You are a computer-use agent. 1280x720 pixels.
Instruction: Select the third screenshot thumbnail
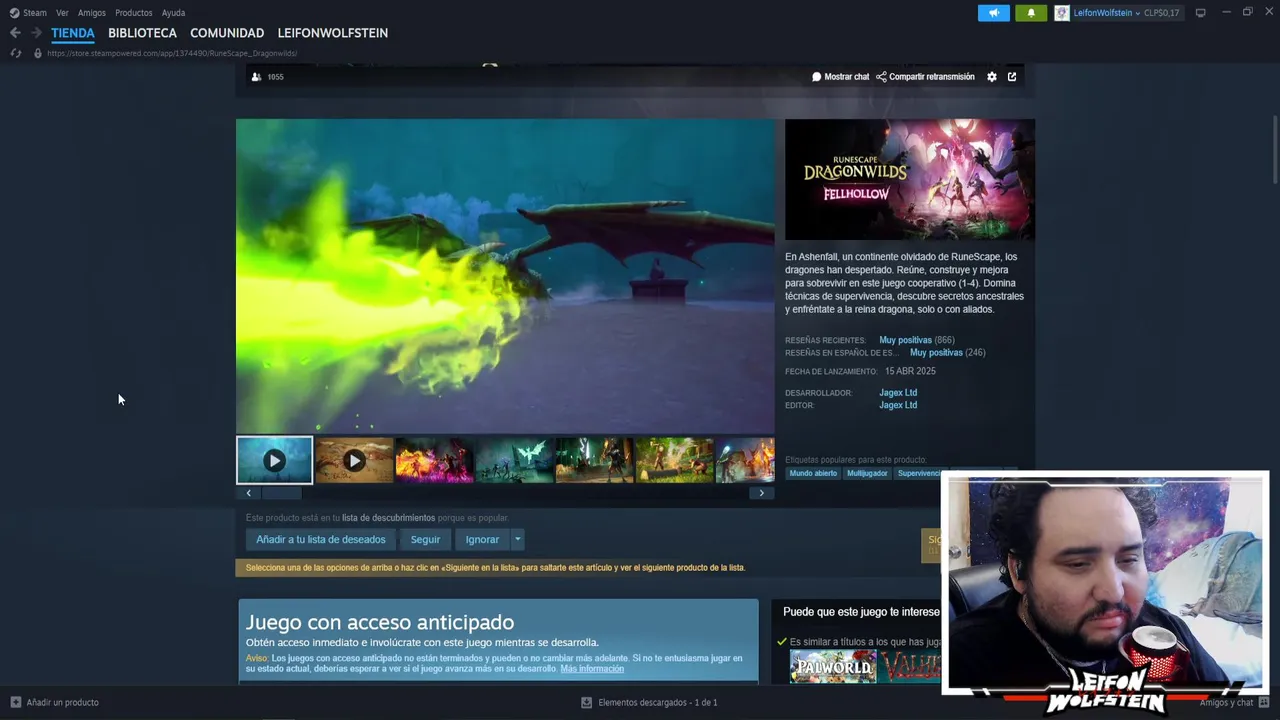[x=434, y=460]
